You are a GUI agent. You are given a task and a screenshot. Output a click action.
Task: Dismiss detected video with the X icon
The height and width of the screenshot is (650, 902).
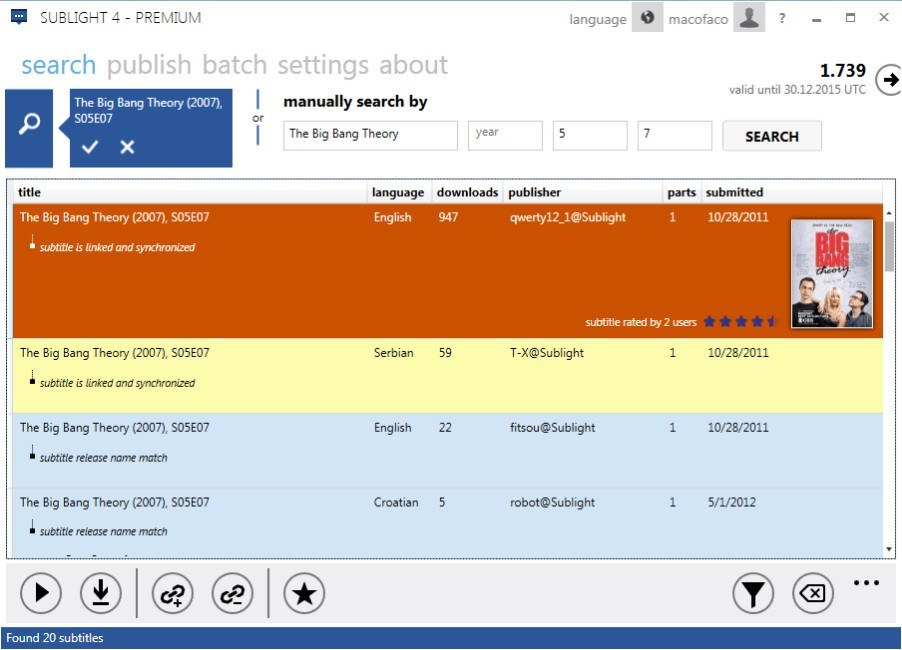[x=127, y=147]
